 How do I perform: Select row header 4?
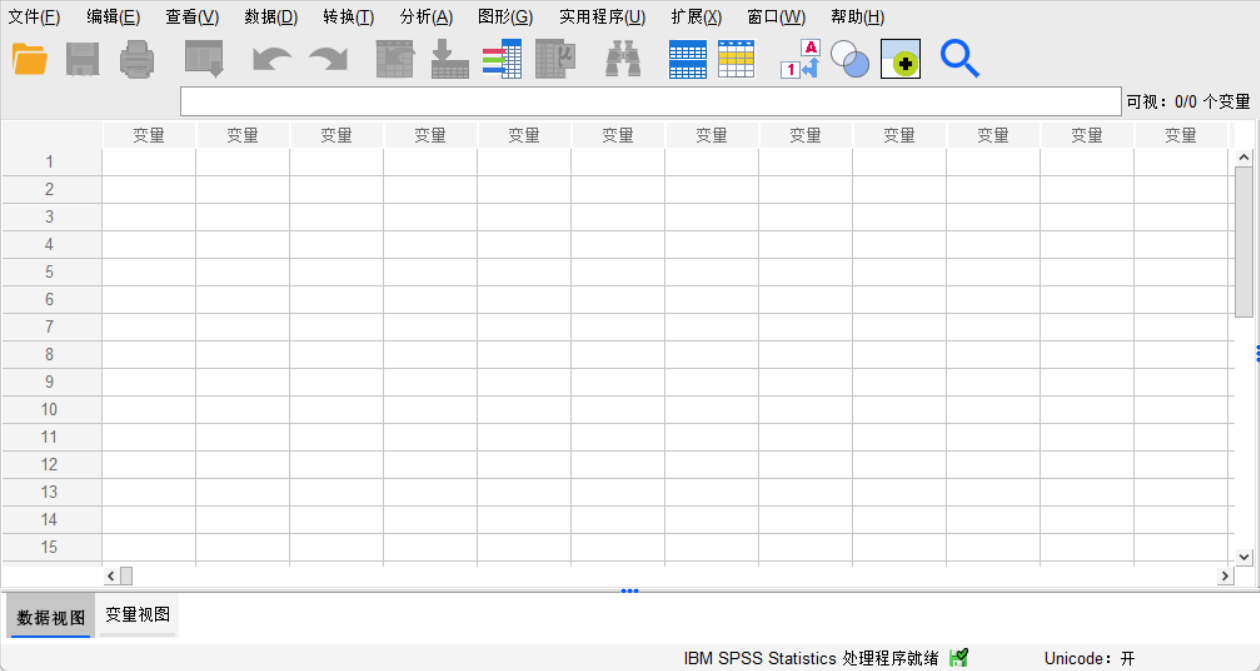click(x=51, y=245)
